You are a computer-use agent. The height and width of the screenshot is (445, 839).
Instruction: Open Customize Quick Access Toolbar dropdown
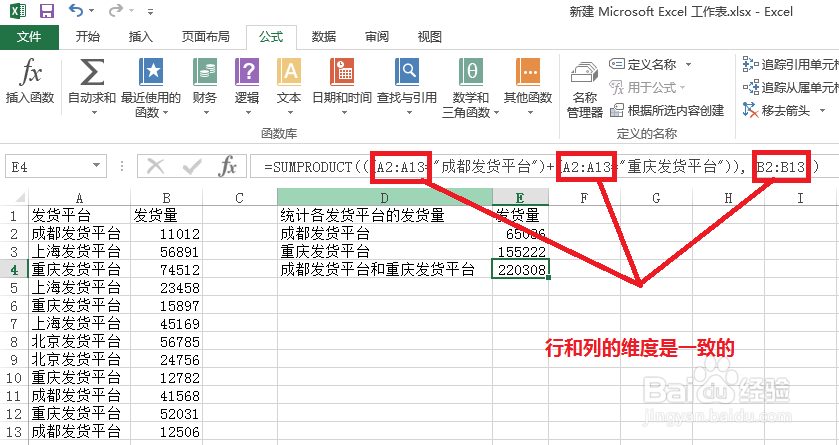pos(150,12)
